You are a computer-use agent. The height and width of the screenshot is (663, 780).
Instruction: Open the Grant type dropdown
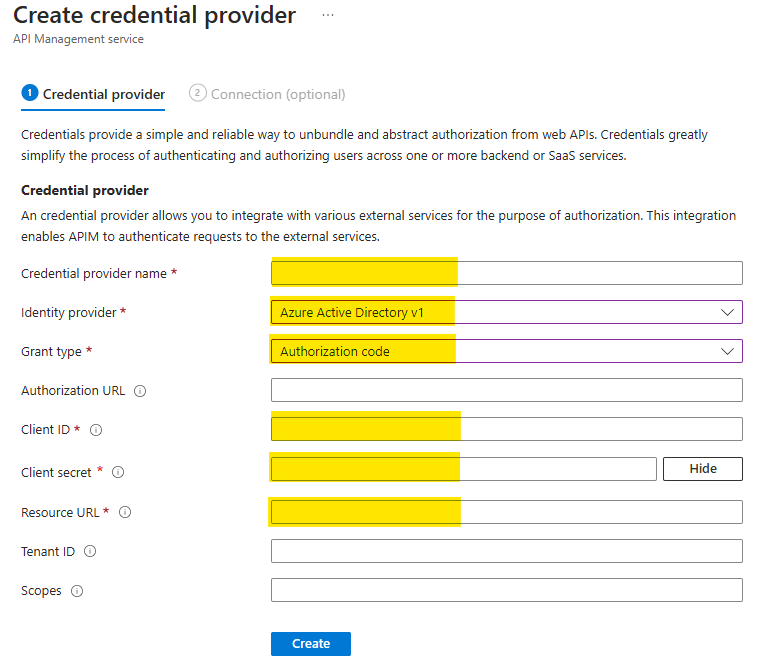point(506,351)
